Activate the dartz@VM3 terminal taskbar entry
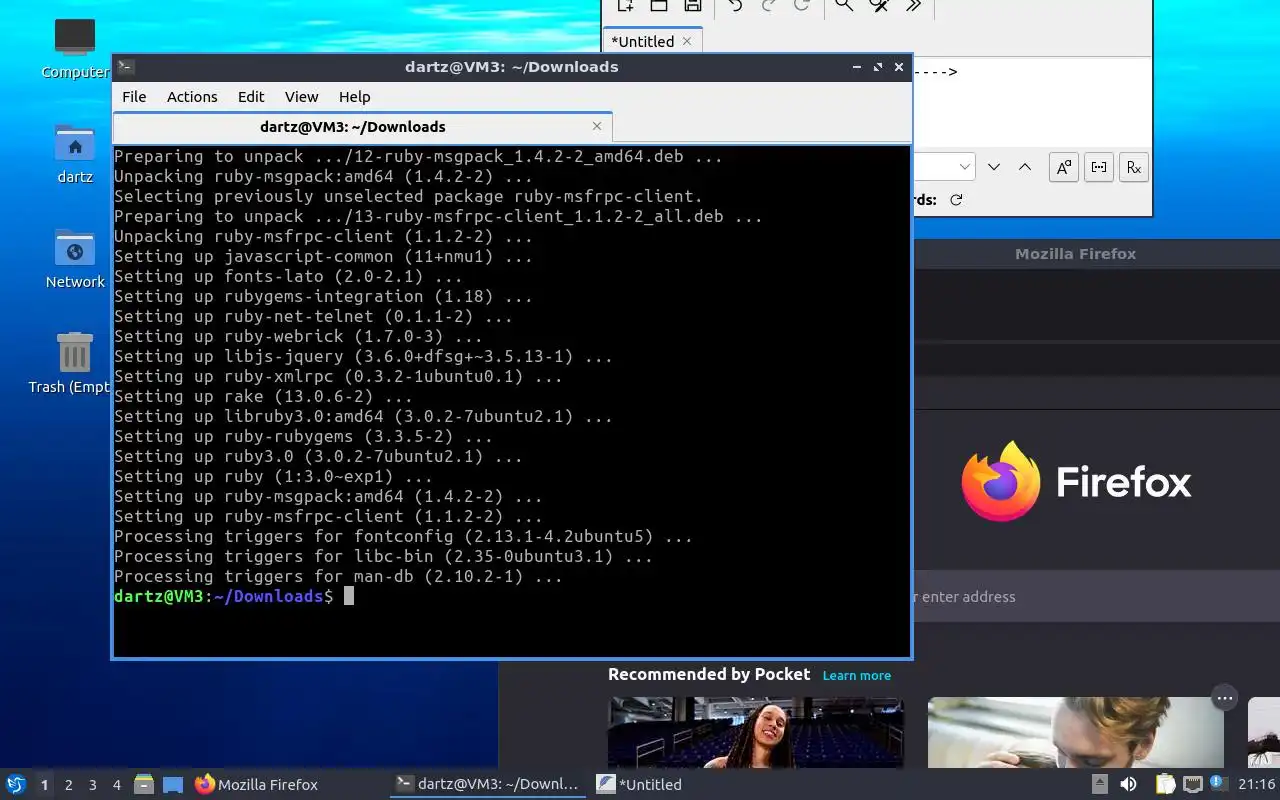This screenshot has height=800, width=1280. (487, 785)
